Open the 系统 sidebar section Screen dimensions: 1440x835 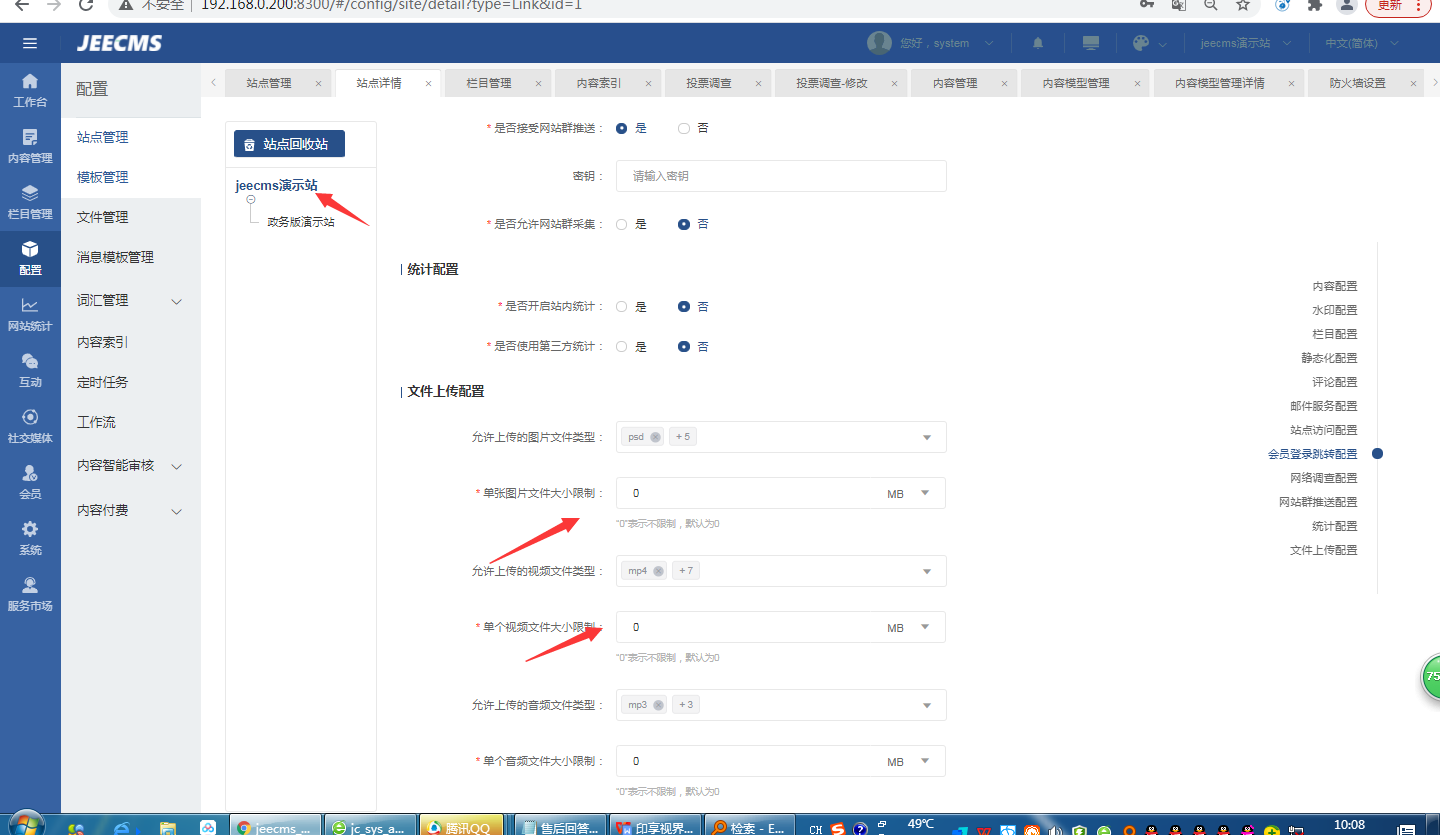(x=30, y=537)
